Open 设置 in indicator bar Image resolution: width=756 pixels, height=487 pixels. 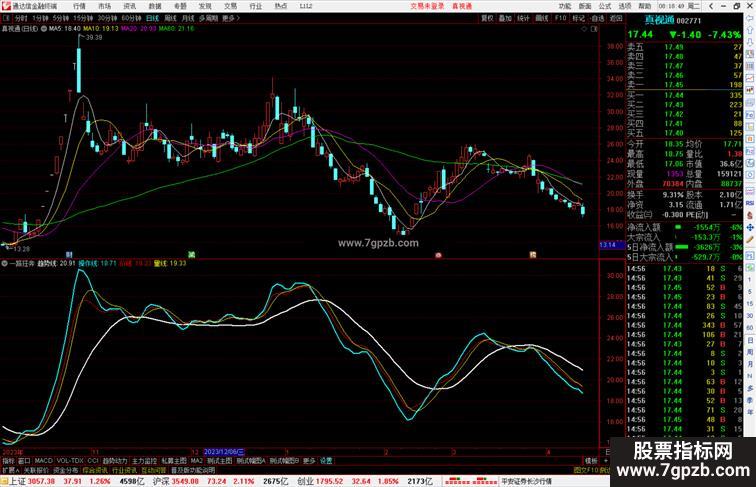pos(326,460)
